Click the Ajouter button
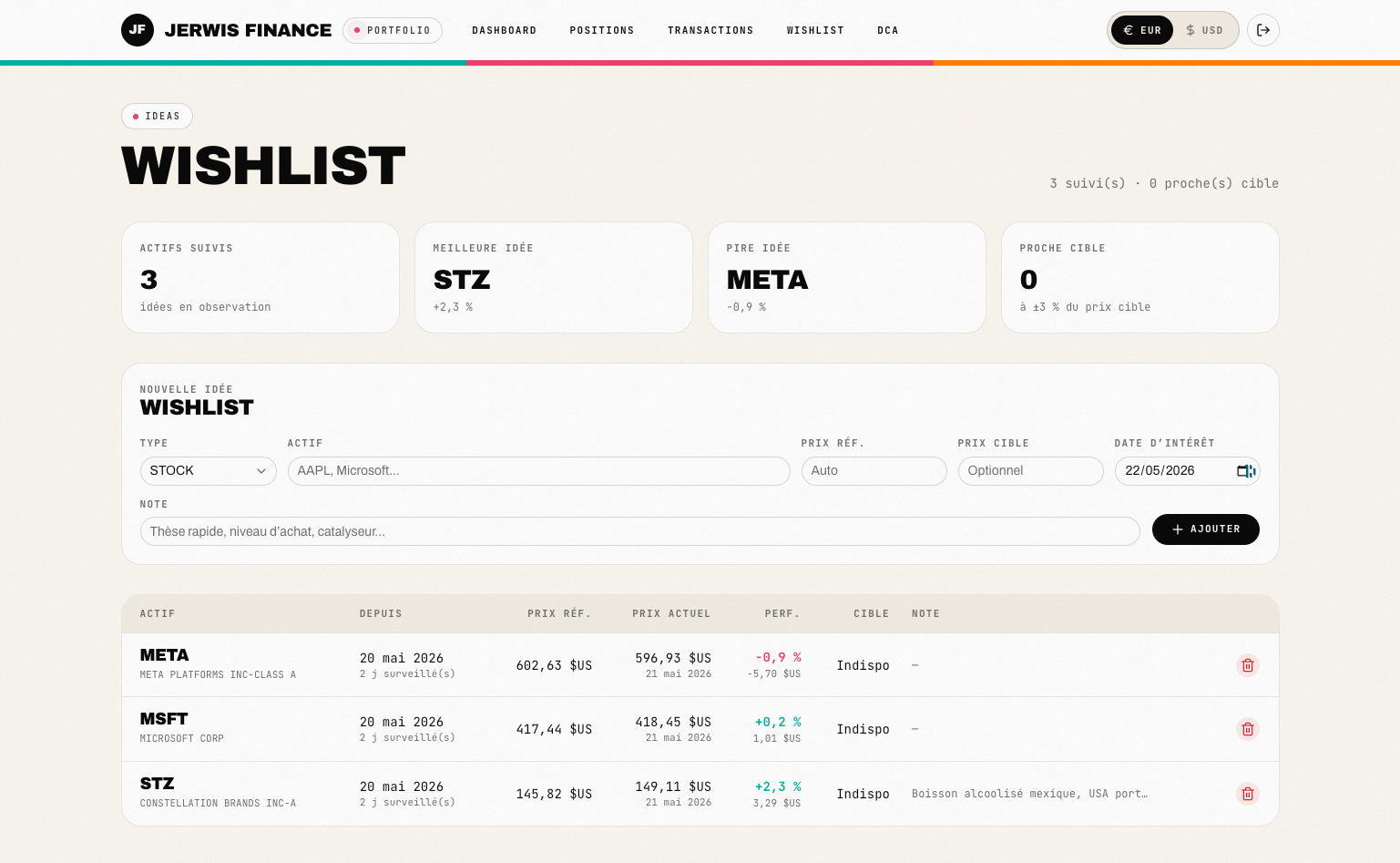This screenshot has height=863, width=1400. (1206, 529)
